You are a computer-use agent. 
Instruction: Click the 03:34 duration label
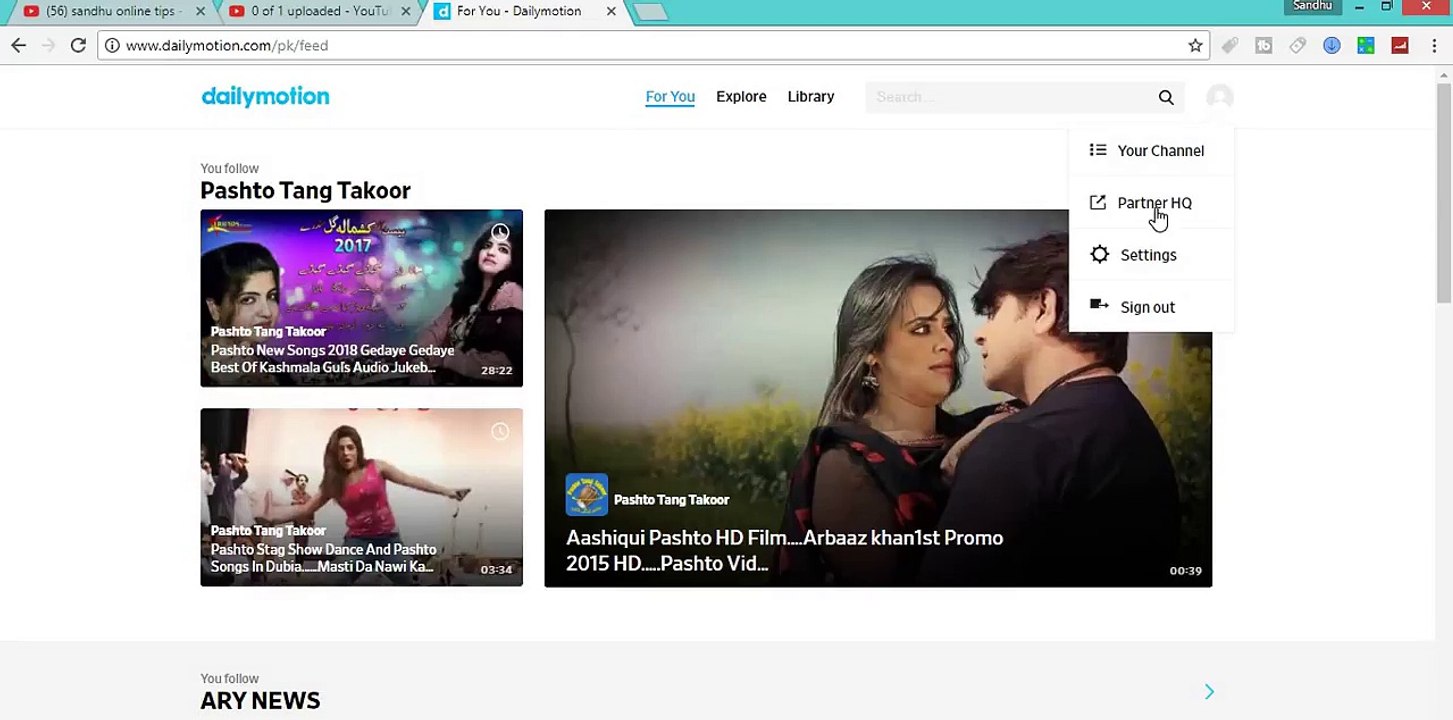(496, 570)
